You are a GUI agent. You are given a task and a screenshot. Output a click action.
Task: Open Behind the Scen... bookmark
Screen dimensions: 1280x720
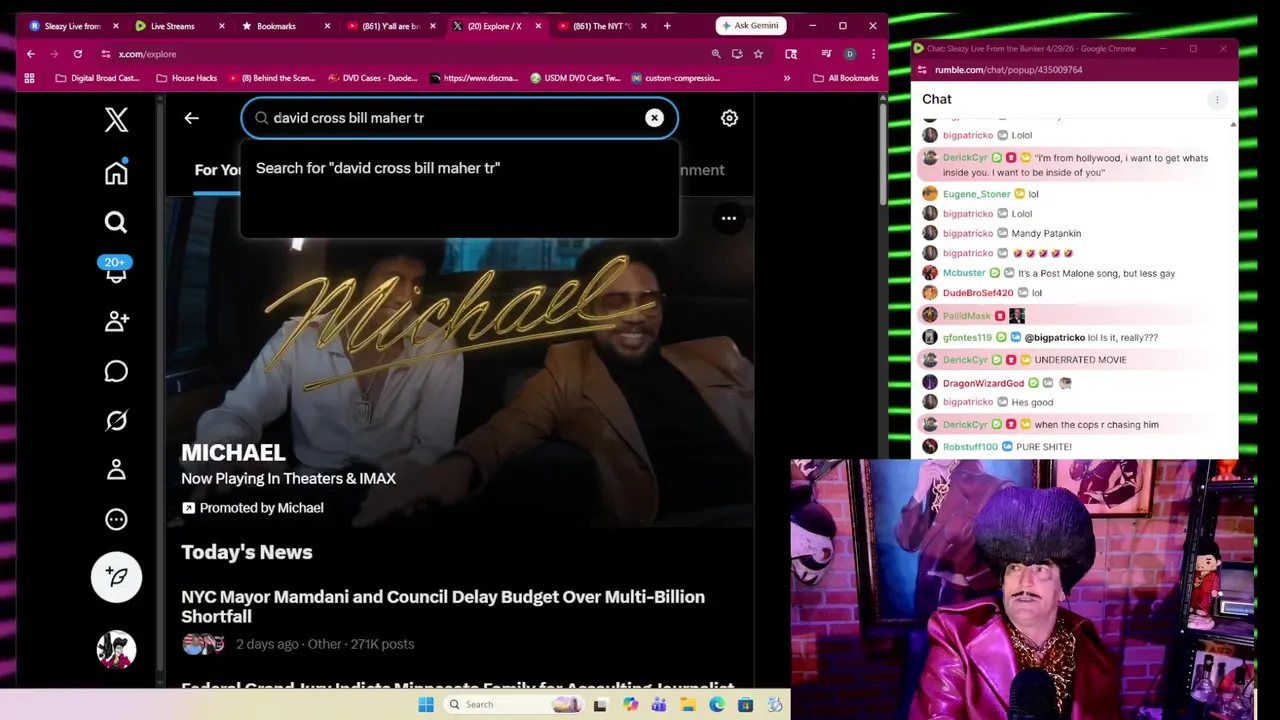point(272,78)
